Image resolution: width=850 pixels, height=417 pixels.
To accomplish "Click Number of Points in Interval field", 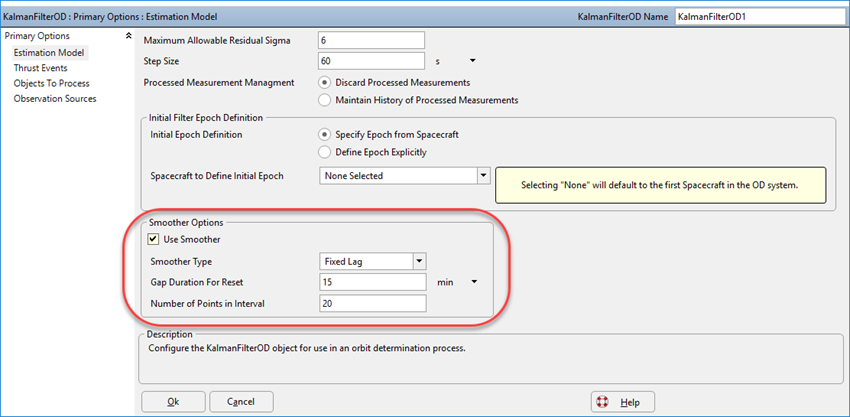I will (372, 304).
